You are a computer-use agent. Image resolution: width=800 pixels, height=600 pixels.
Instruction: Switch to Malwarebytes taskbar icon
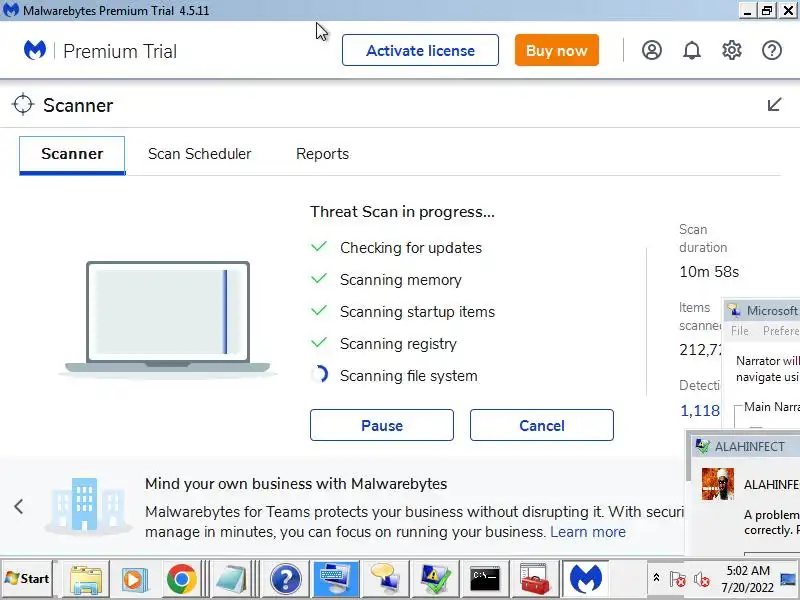click(585, 579)
